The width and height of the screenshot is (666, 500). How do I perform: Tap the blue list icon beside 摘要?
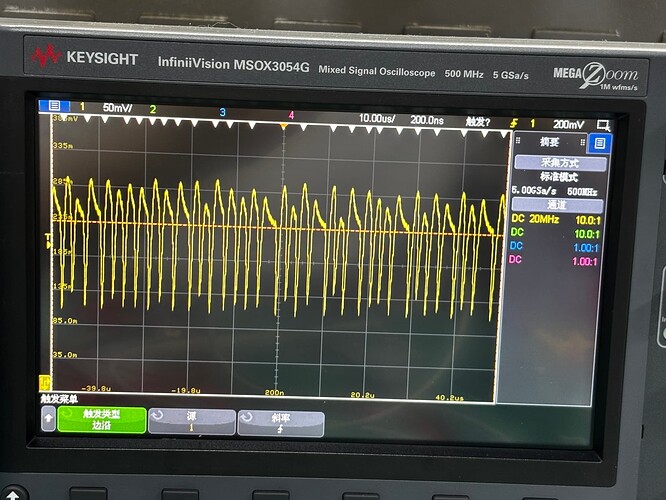click(600, 143)
